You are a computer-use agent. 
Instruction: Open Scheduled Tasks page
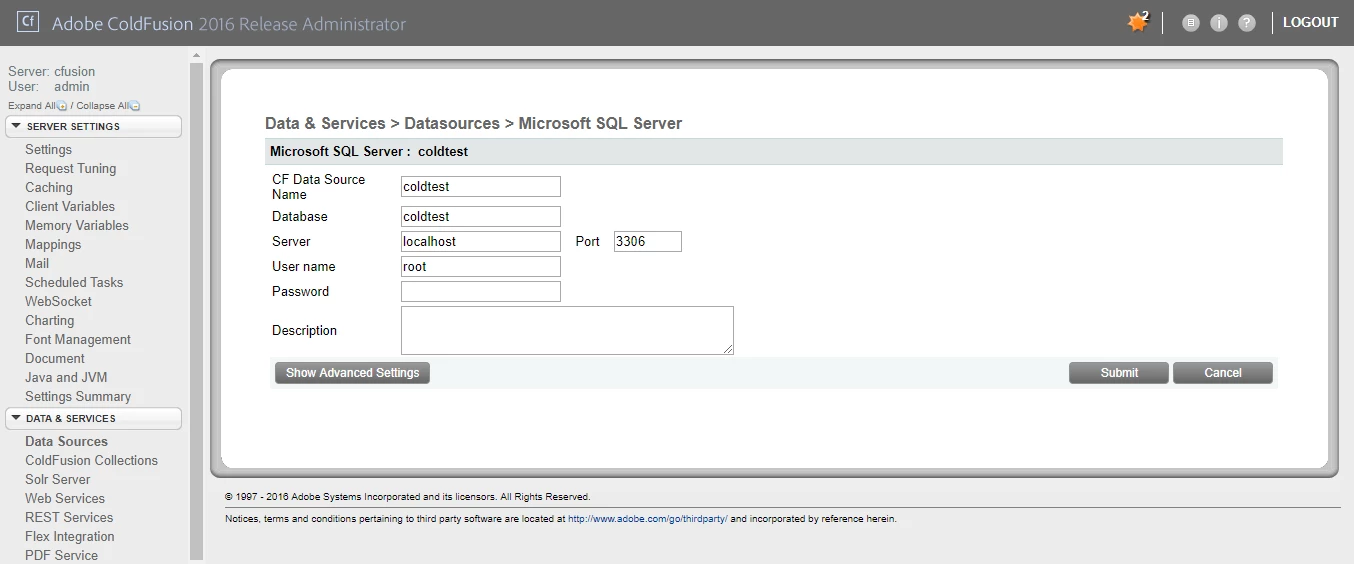click(74, 282)
